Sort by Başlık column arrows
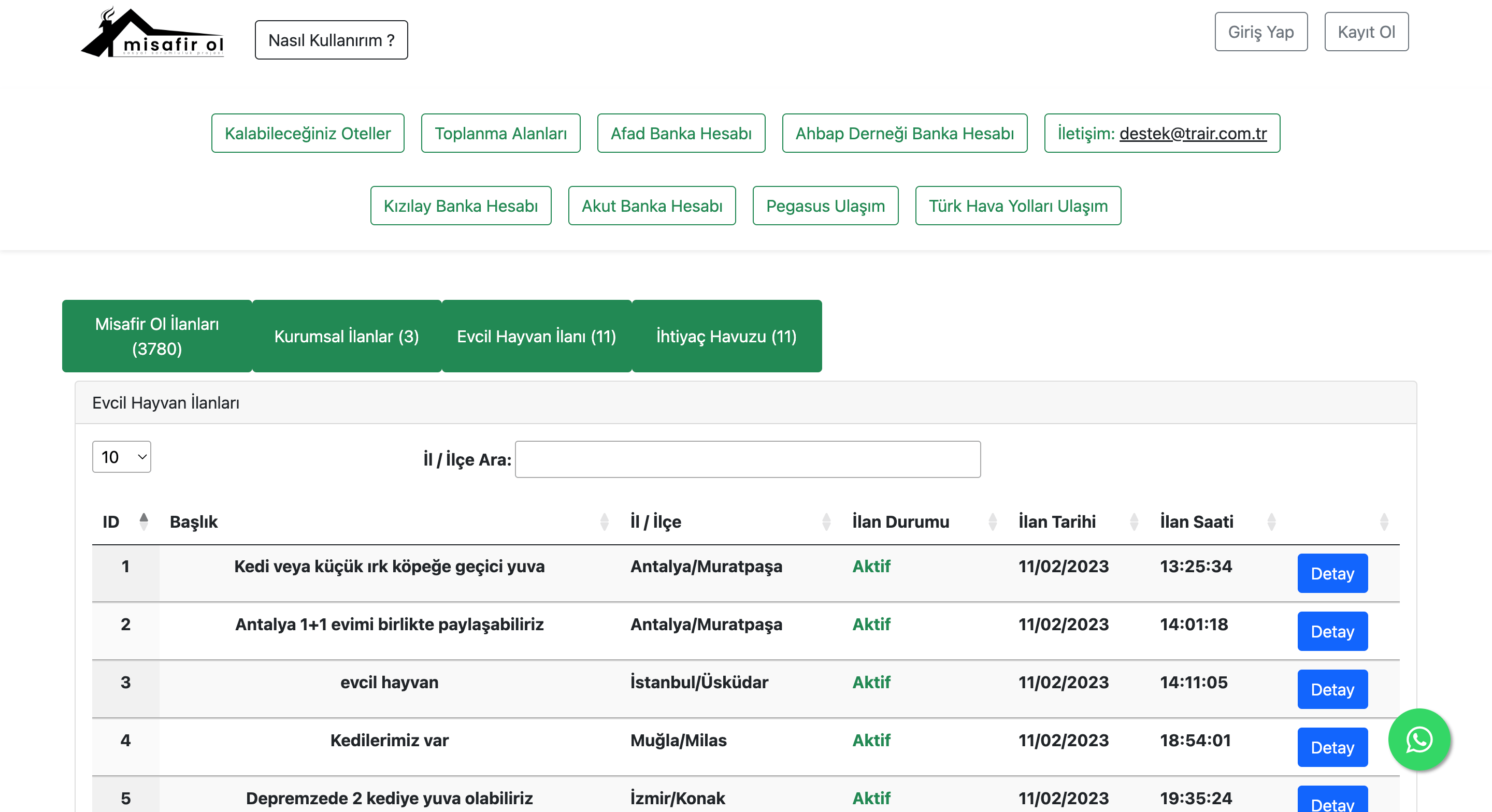Viewport: 1492px width, 812px height. point(604,521)
